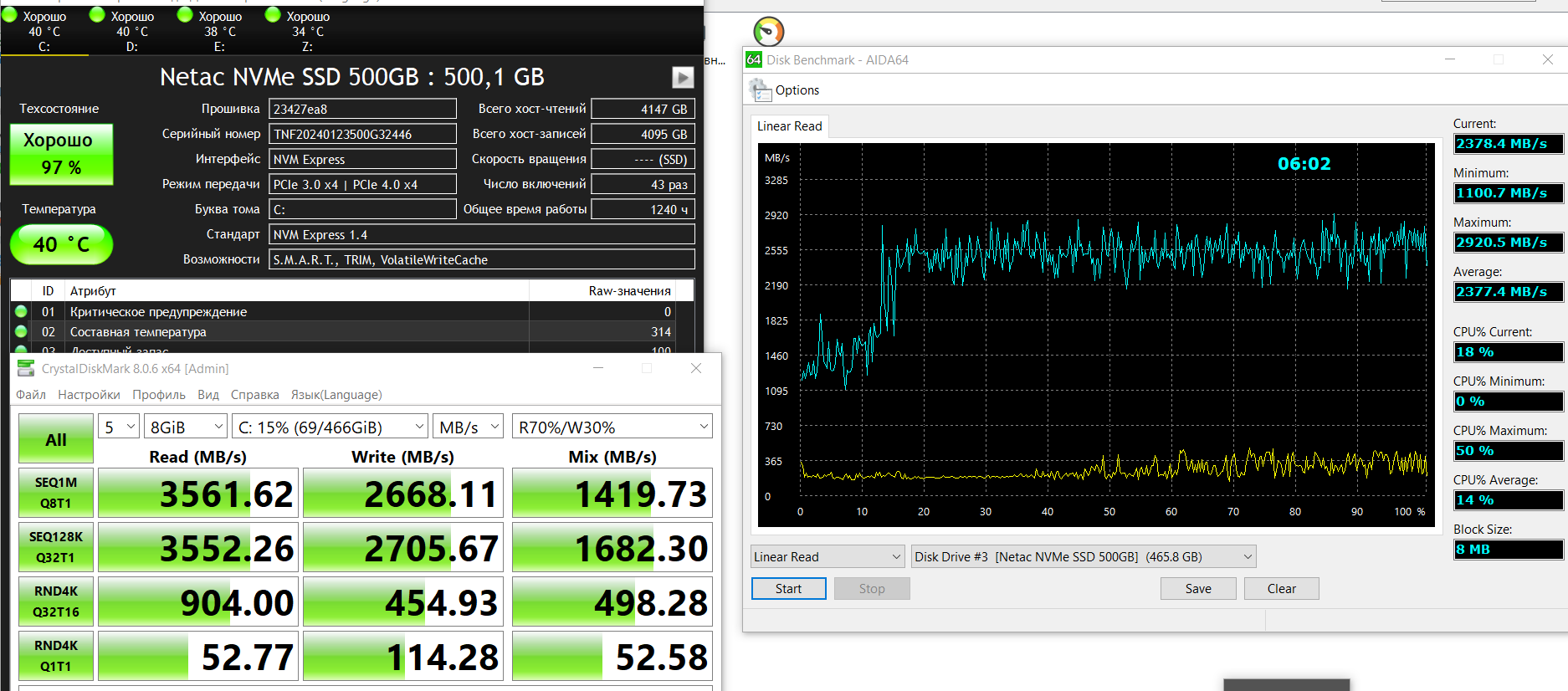Image resolution: width=1568 pixels, height=691 pixels.
Task: Click the 'Атрибут' column header
Action: (297, 290)
